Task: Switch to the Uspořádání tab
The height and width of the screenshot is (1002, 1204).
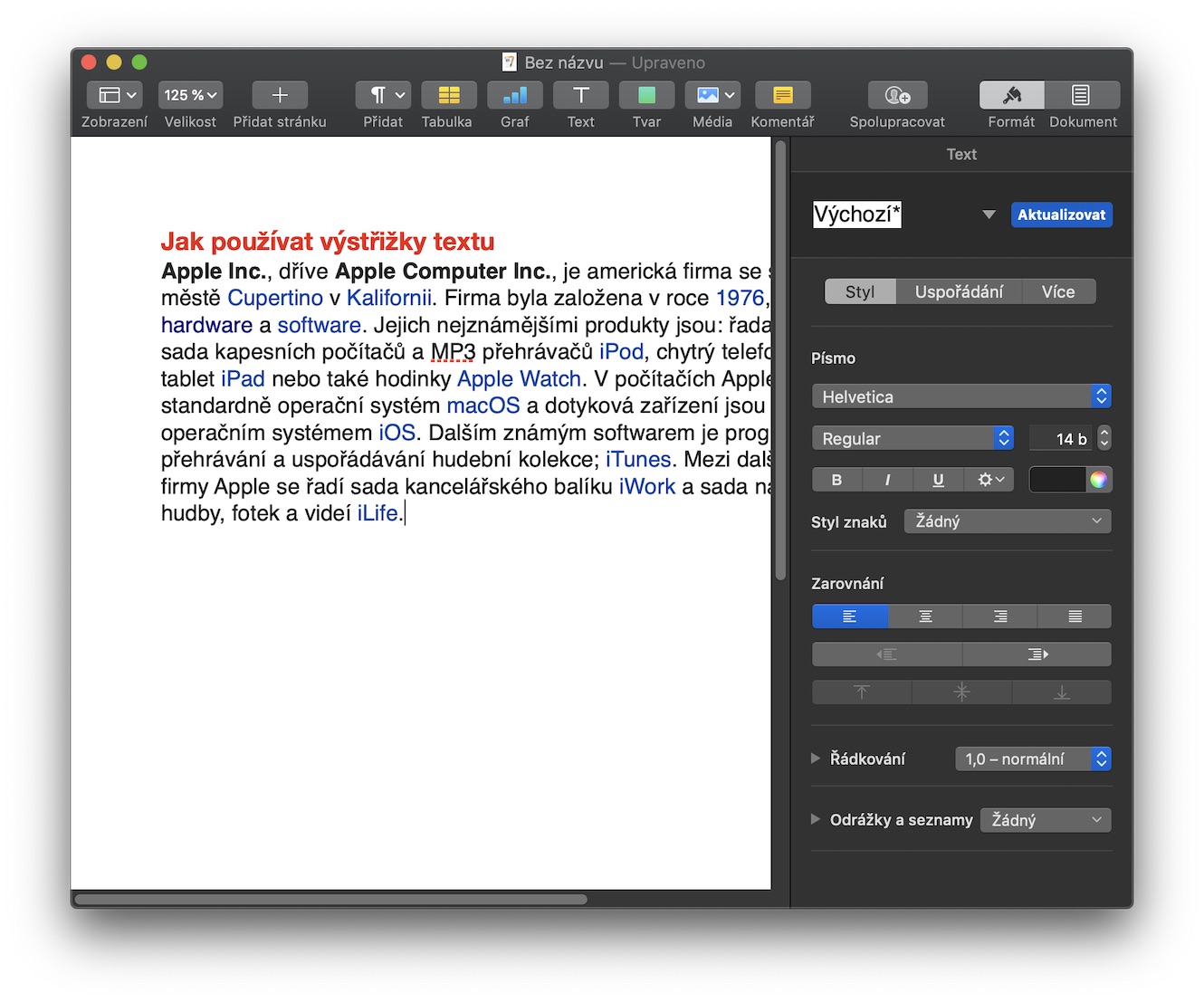Action: tap(959, 291)
